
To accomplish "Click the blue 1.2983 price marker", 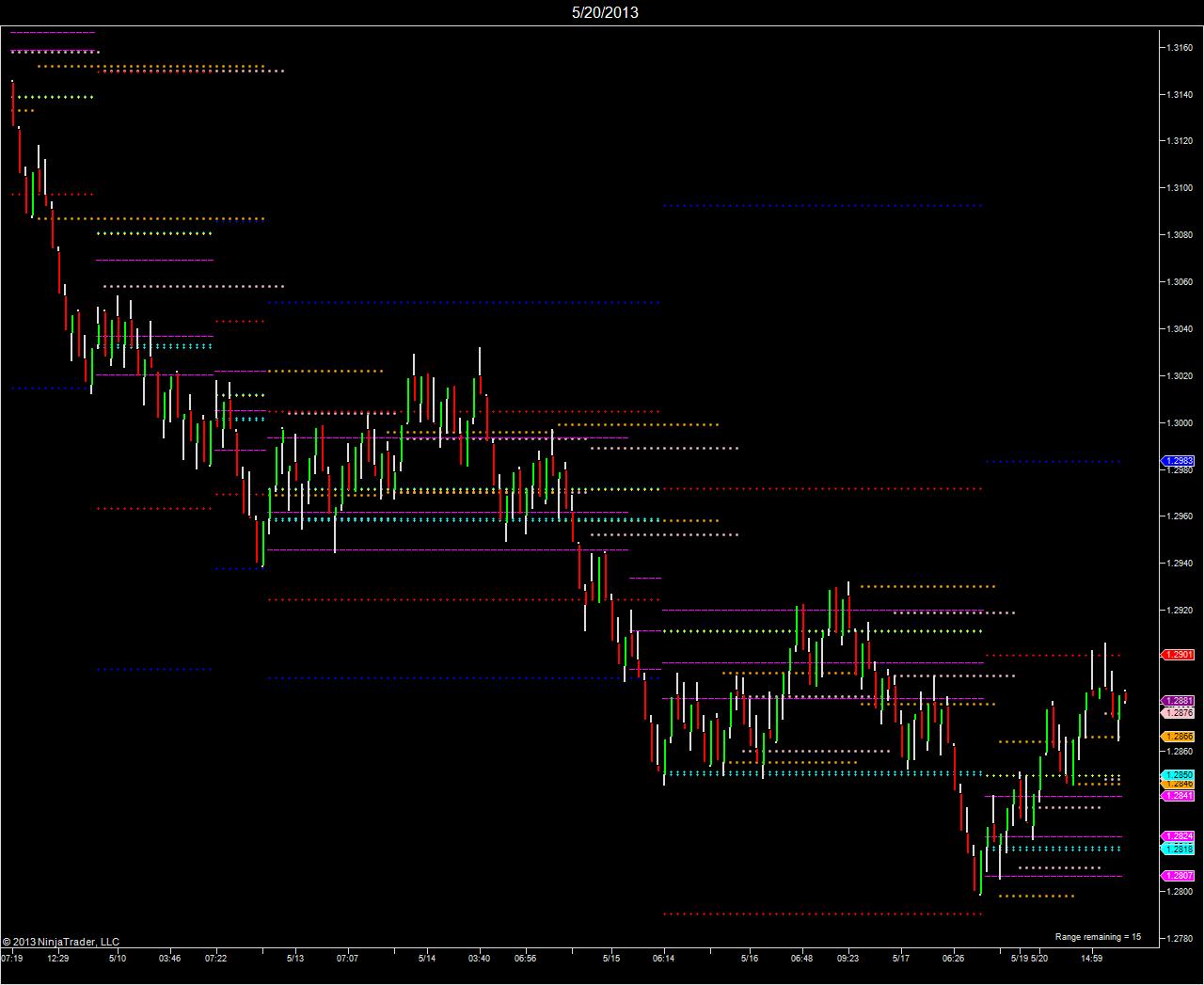I will pos(1179,461).
